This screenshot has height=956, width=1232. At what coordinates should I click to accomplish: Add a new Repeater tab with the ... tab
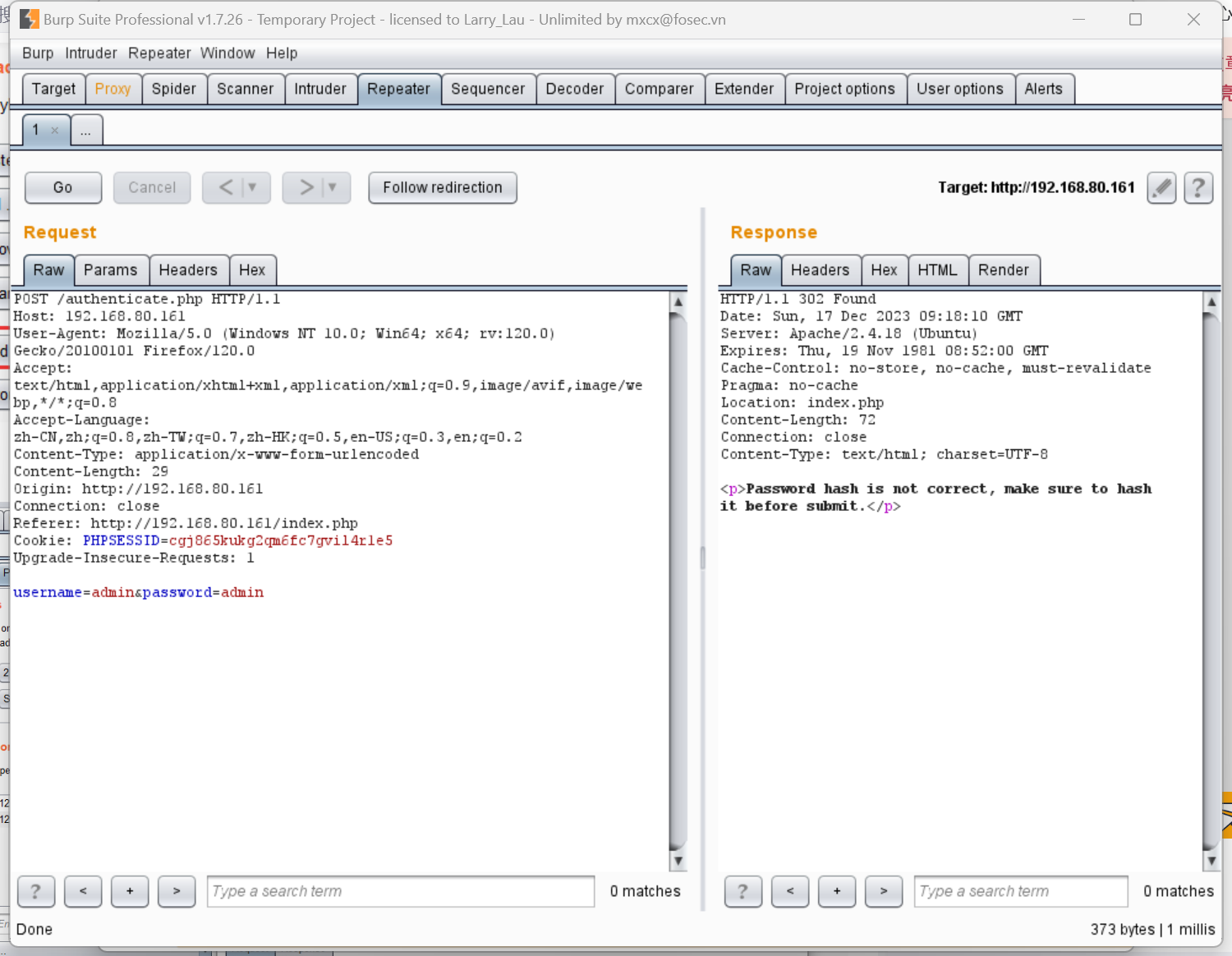click(x=86, y=130)
